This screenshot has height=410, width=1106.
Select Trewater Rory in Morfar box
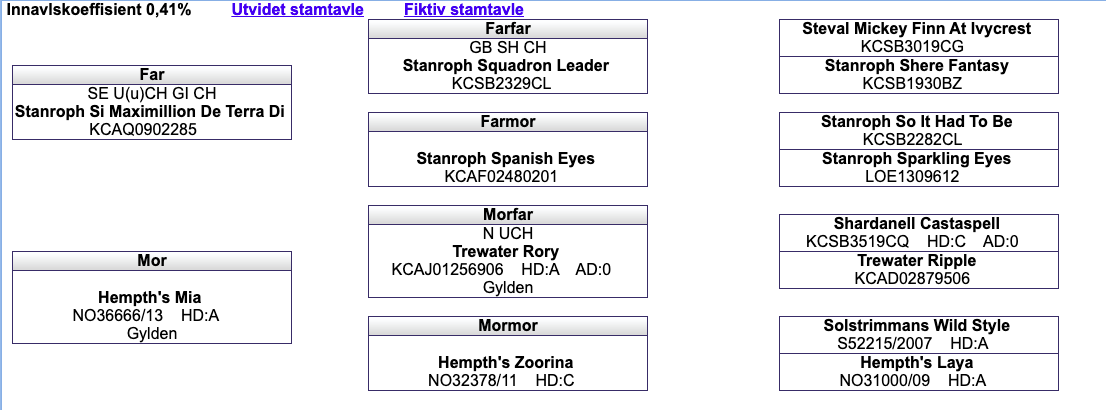point(506,252)
